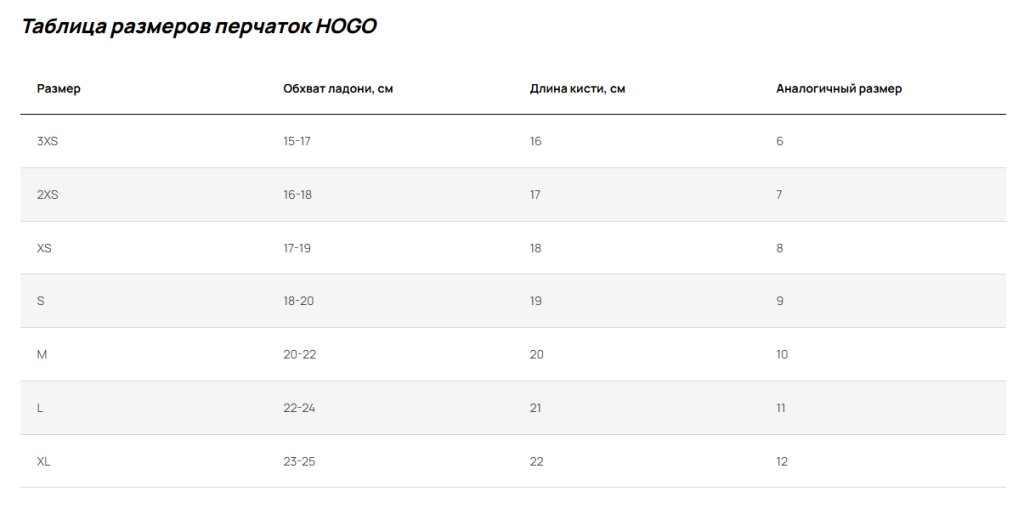Select palm girth value 20-22

(x=300, y=355)
